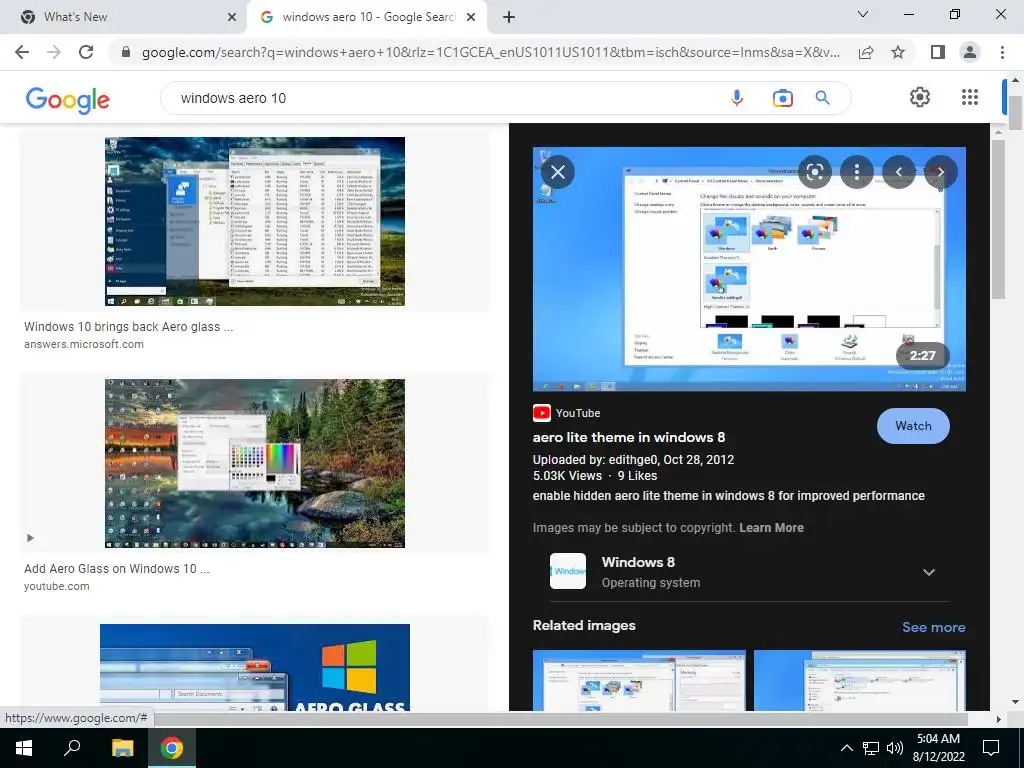Open network status tray icon
This screenshot has width=1024, height=768.
(871, 748)
